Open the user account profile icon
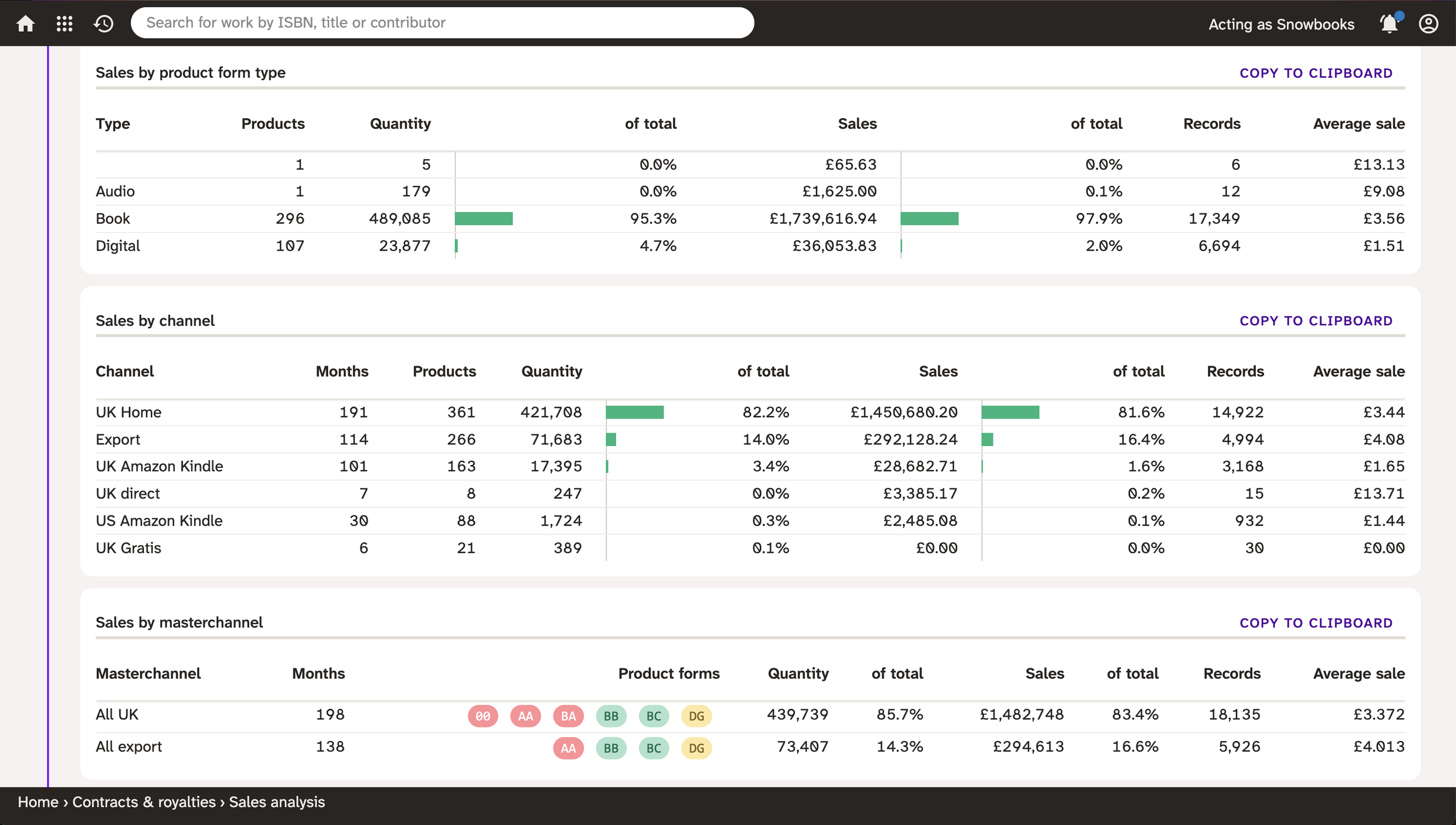 click(x=1428, y=24)
